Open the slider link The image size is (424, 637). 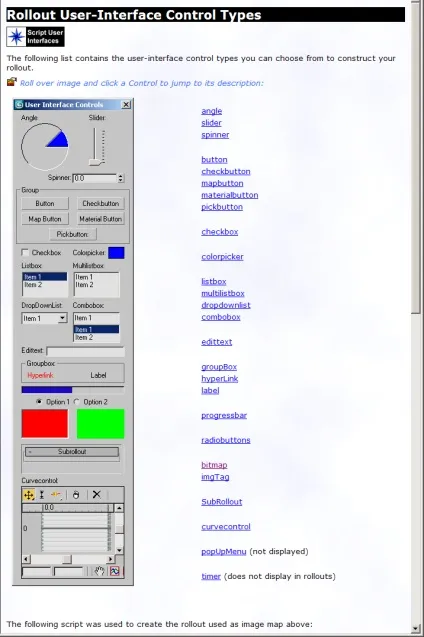[211, 123]
